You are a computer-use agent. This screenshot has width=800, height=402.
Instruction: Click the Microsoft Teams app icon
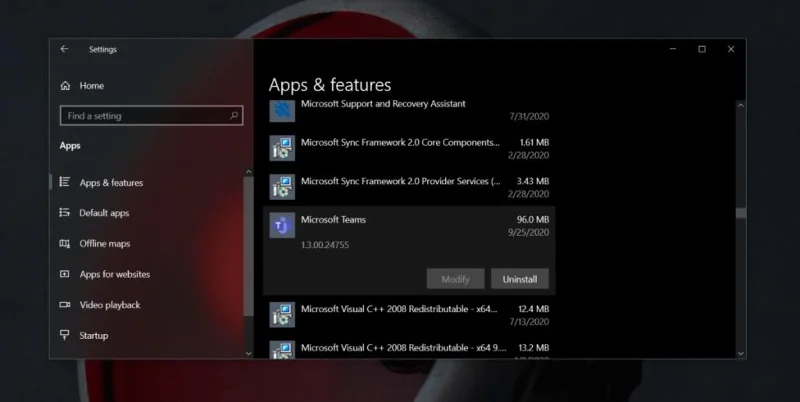[x=282, y=225]
